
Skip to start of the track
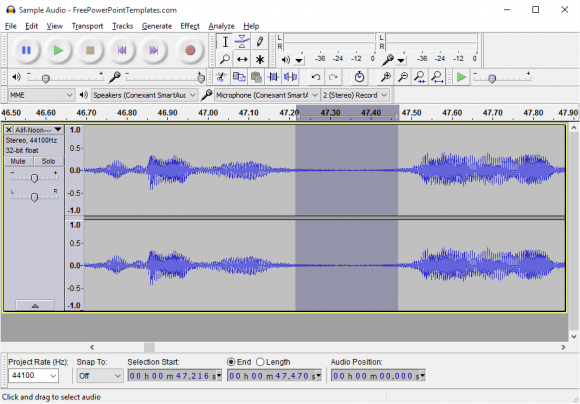(x=122, y=50)
